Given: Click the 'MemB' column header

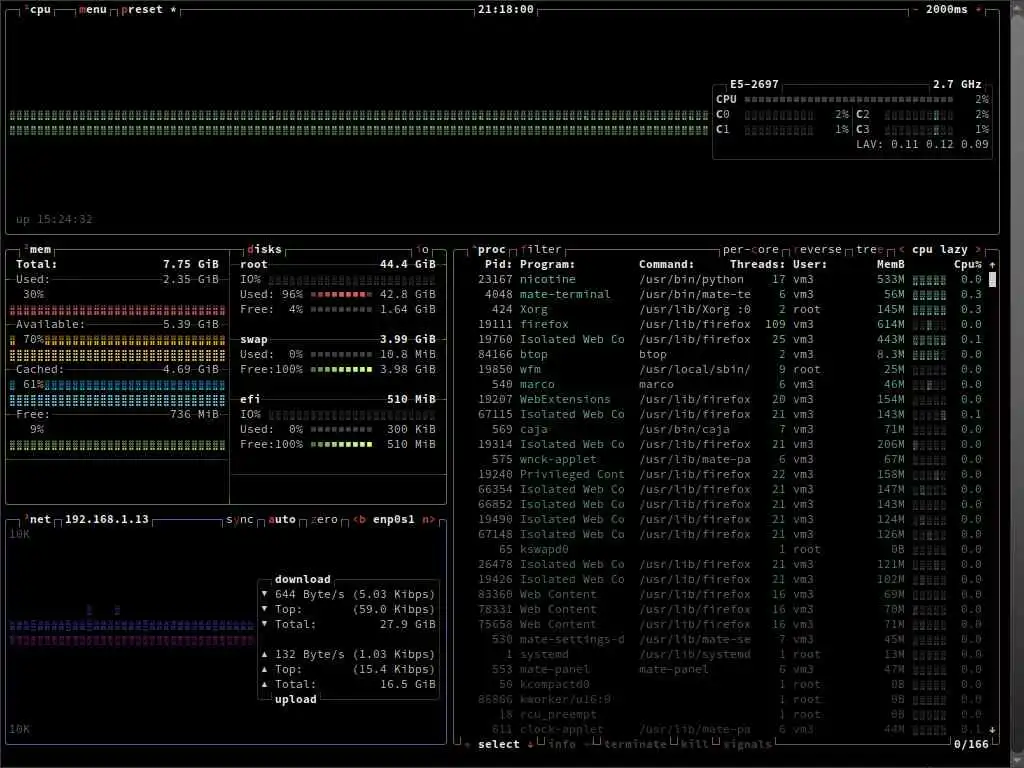Looking at the screenshot, I should [x=891, y=264].
